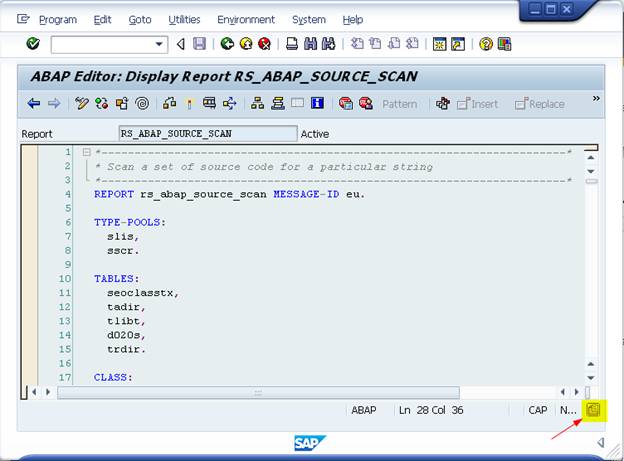The image size is (624, 461).
Task: Toggle the CAP indicator in status bar
Action: click(538, 410)
